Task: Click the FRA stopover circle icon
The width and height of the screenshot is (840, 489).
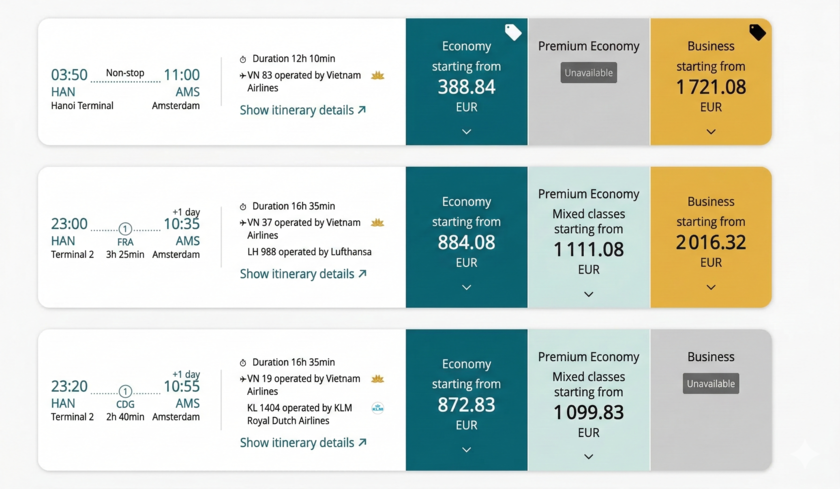Action: [125, 229]
